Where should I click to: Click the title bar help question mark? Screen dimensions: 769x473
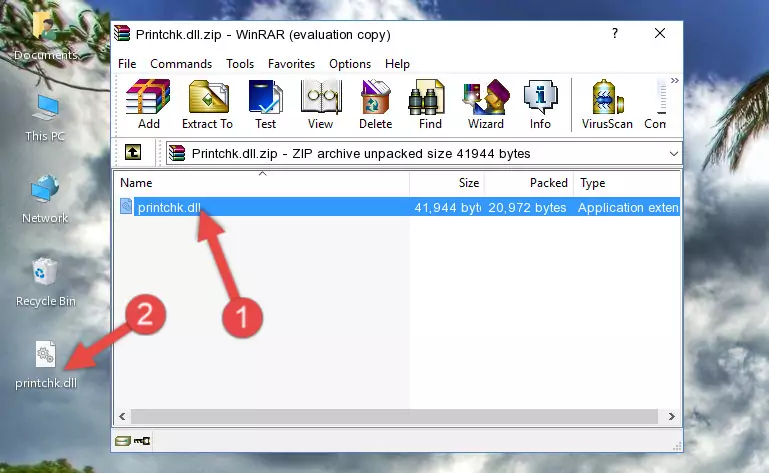[615, 33]
